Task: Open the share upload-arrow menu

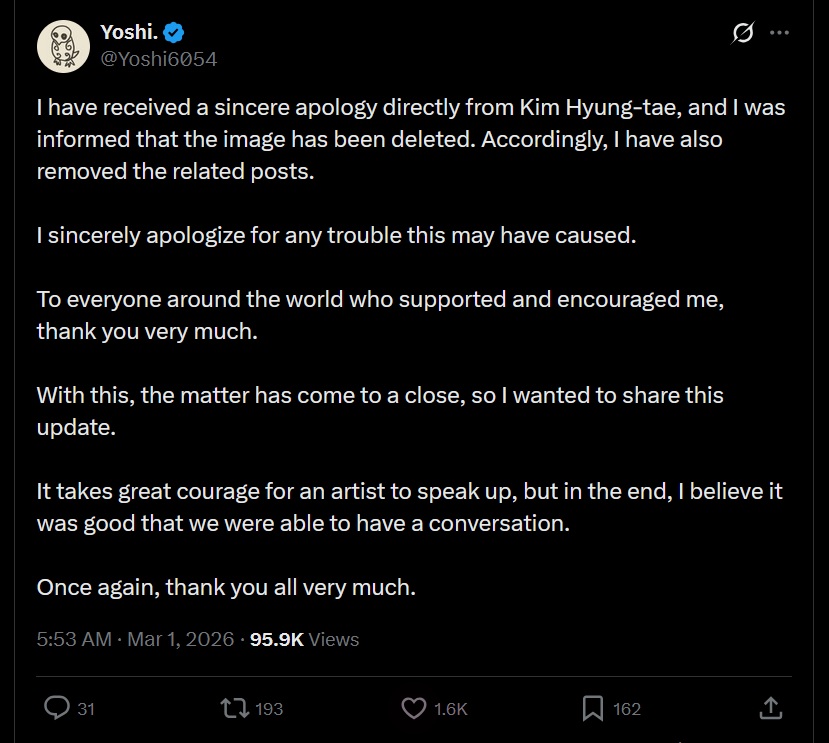Action: (771, 708)
